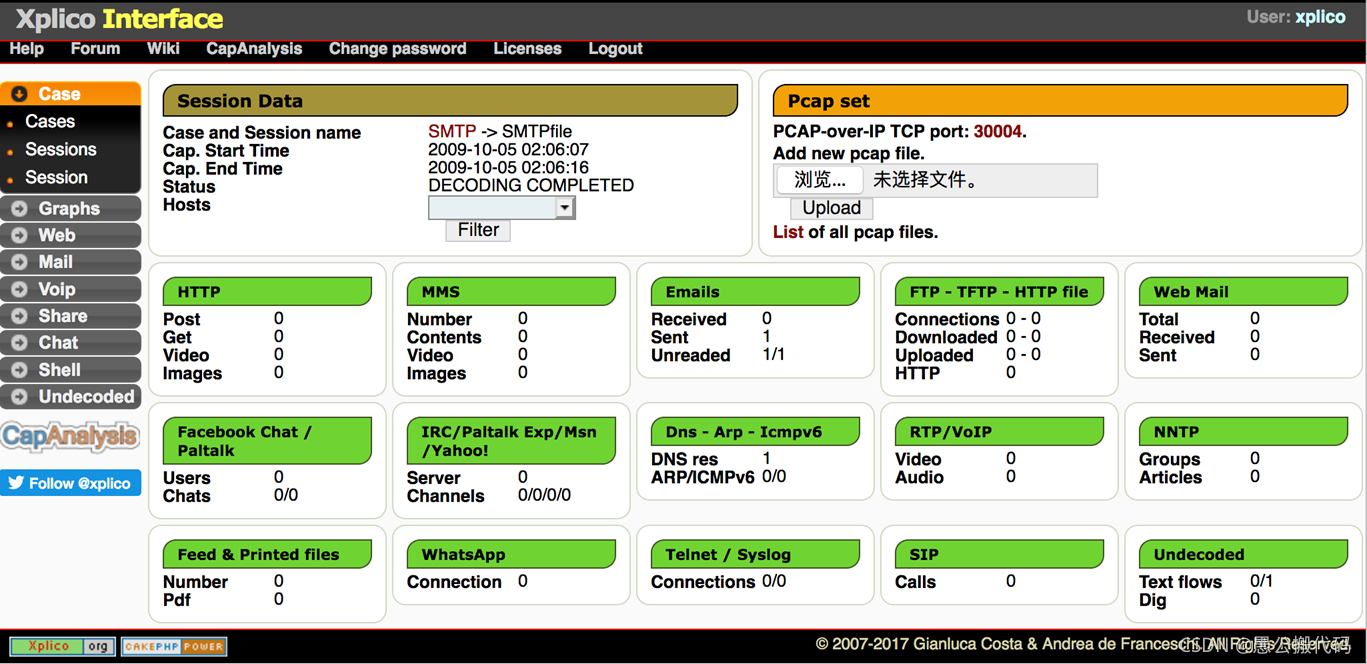The image size is (1367, 664).
Task: Open the Hosts dropdown list
Action: 501,207
